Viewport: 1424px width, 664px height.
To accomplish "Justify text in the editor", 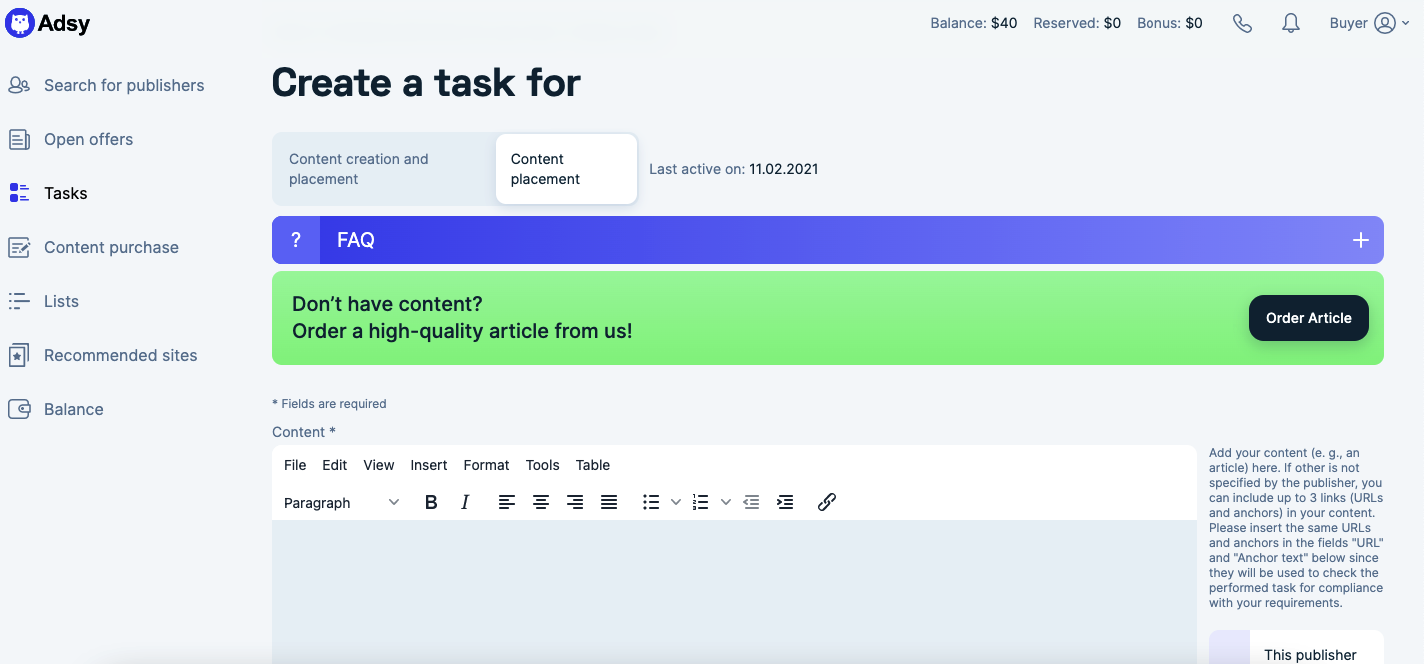I will (609, 502).
